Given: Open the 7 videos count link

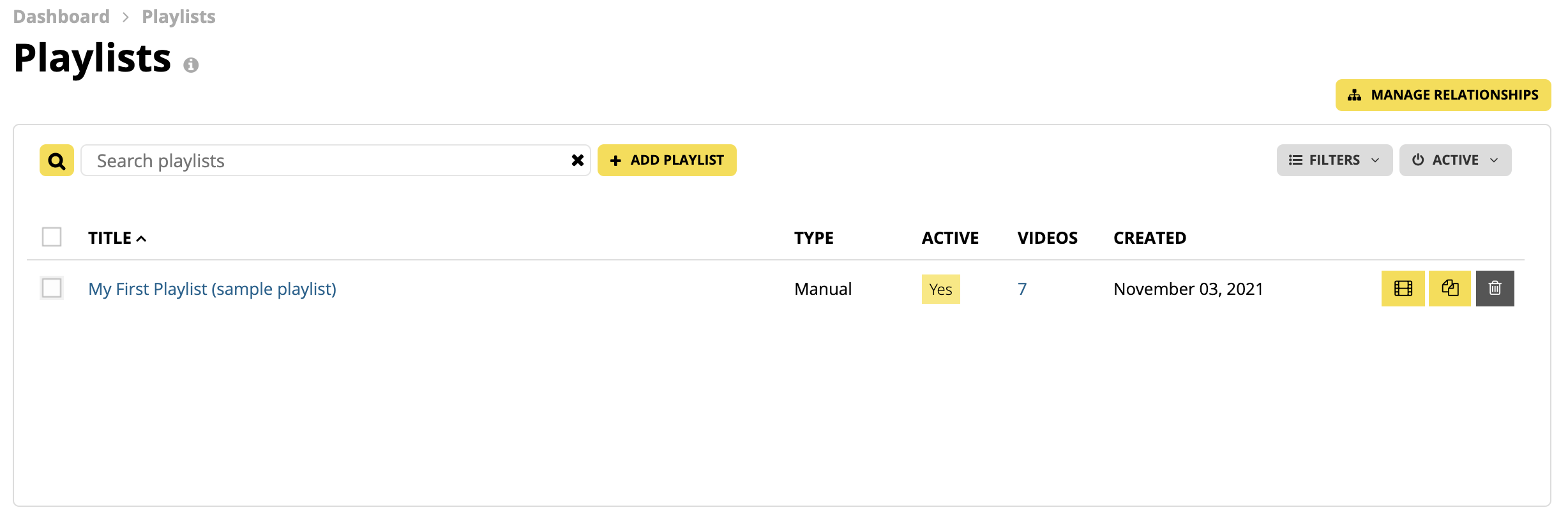Looking at the screenshot, I should [1022, 289].
